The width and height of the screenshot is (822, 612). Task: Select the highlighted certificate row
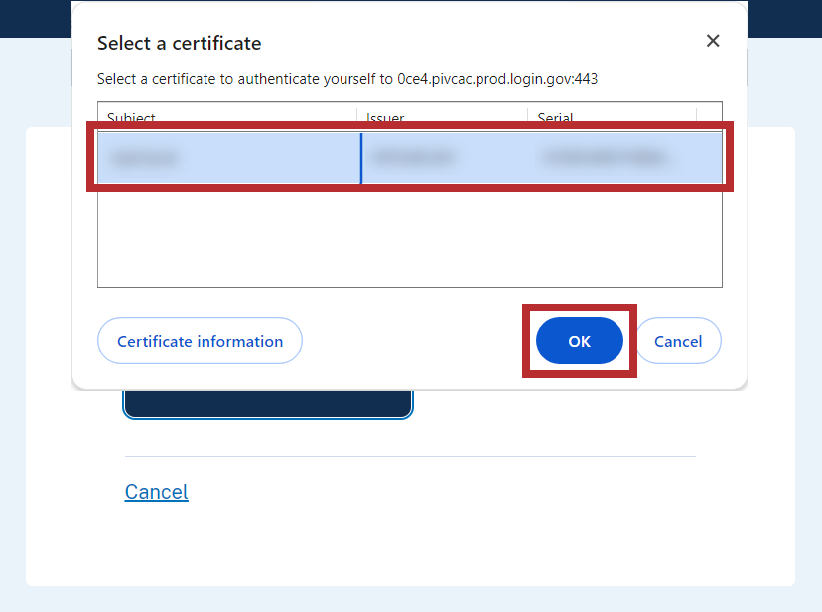[410, 157]
